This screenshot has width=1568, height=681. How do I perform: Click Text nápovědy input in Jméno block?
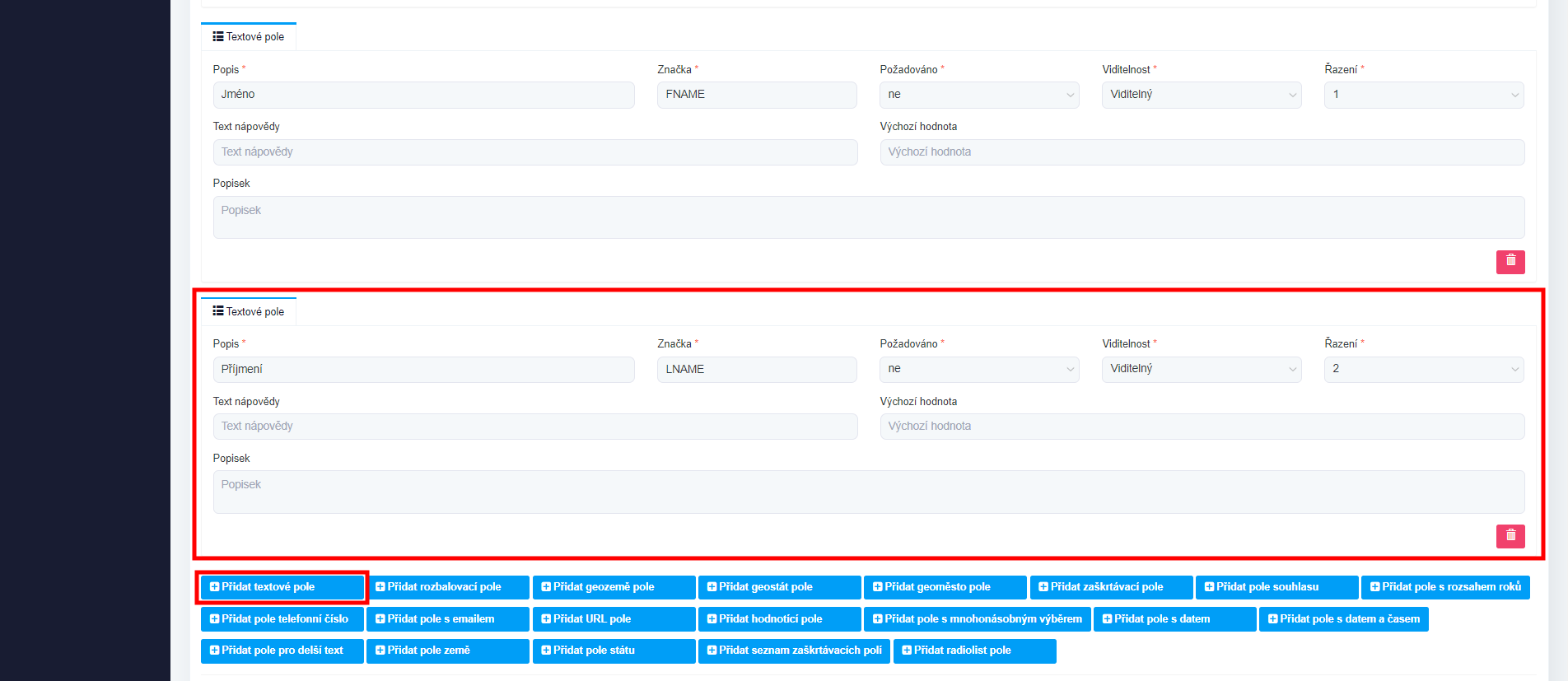pyautogui.click(x=535, y=152)
